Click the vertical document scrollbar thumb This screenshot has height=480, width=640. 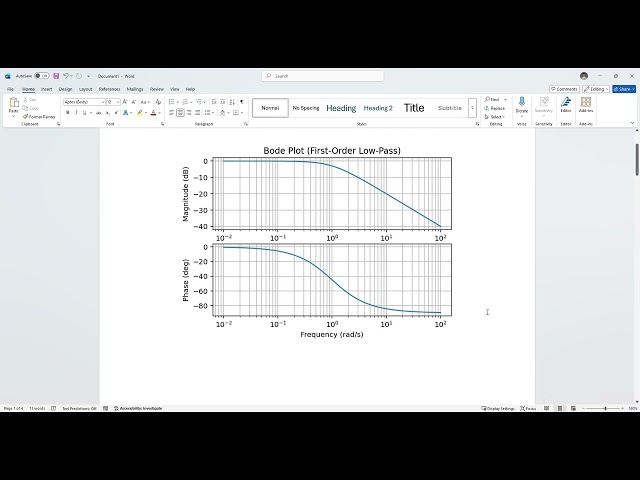pos(637,160)
